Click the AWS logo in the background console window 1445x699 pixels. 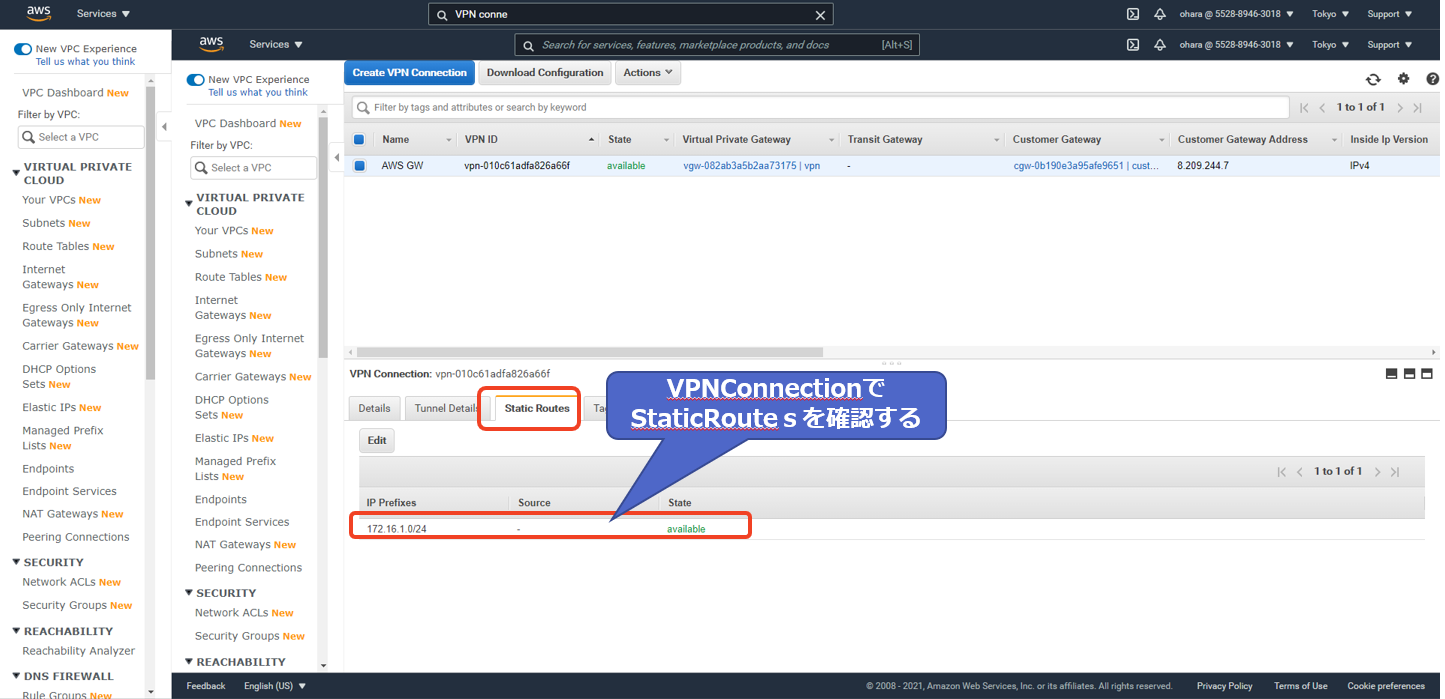point(39,13)
